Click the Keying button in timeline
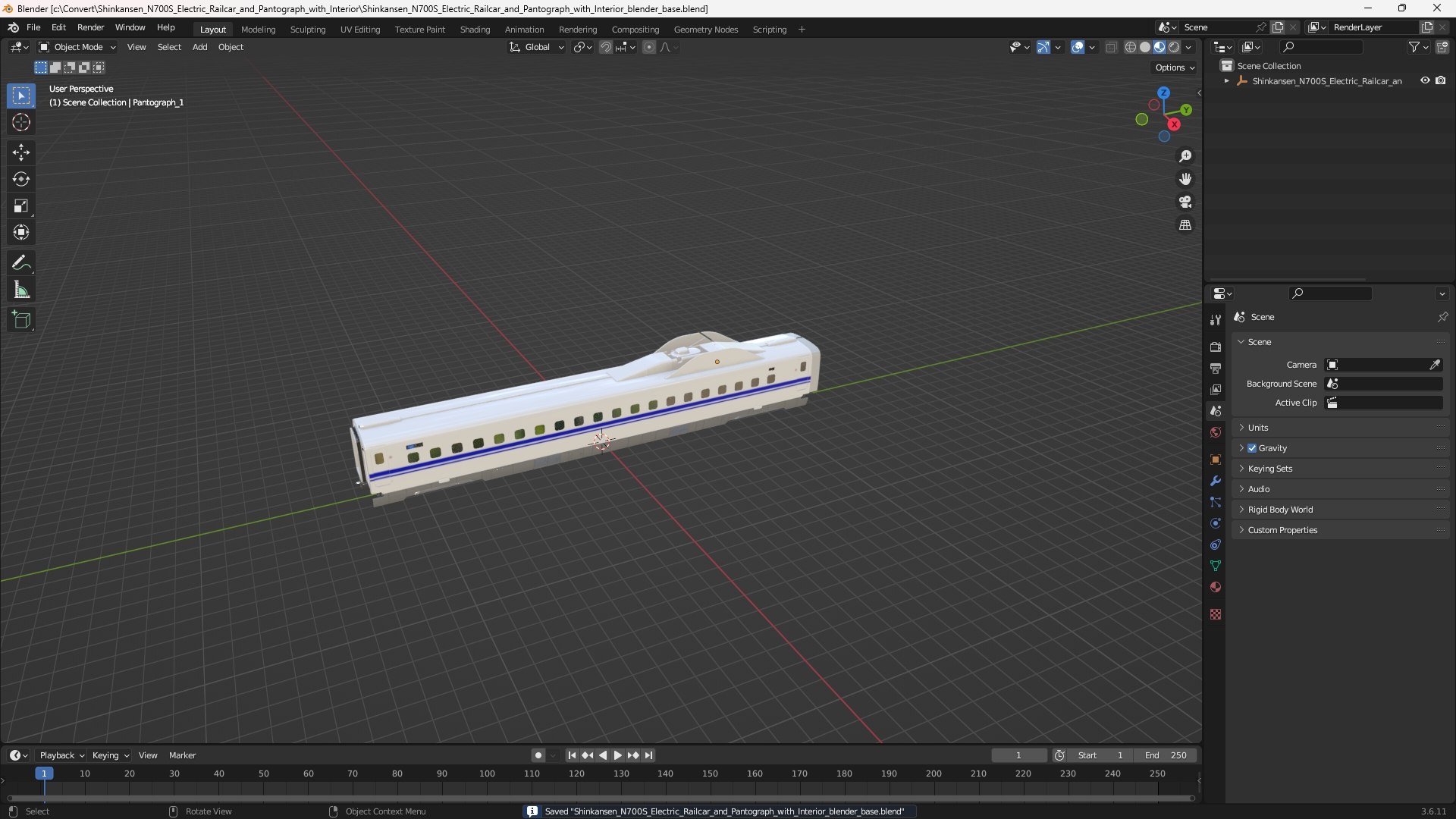 pyautogui.click(x=111, y=755)
